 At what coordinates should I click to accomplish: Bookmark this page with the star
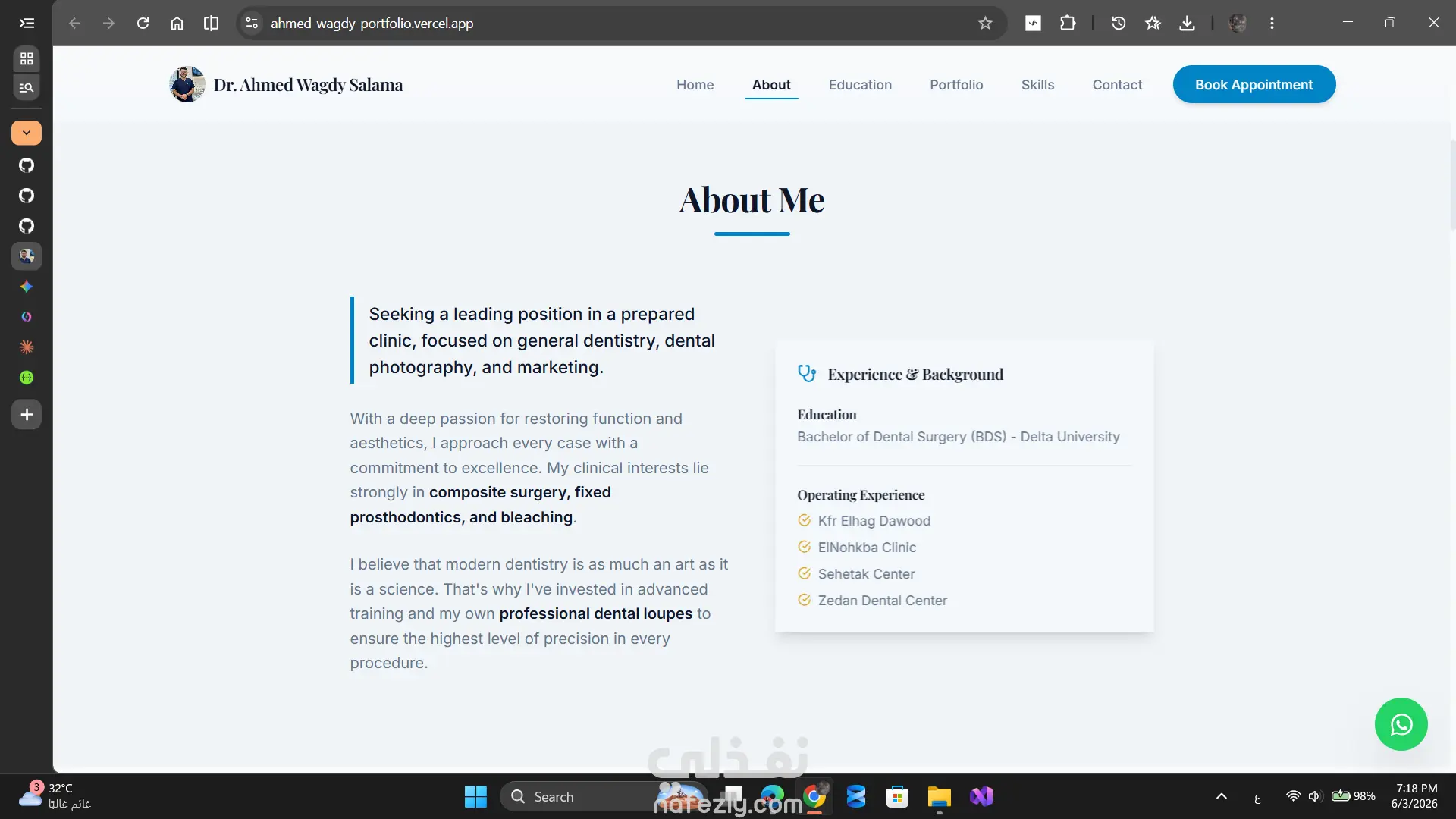(x=985, y=23)
